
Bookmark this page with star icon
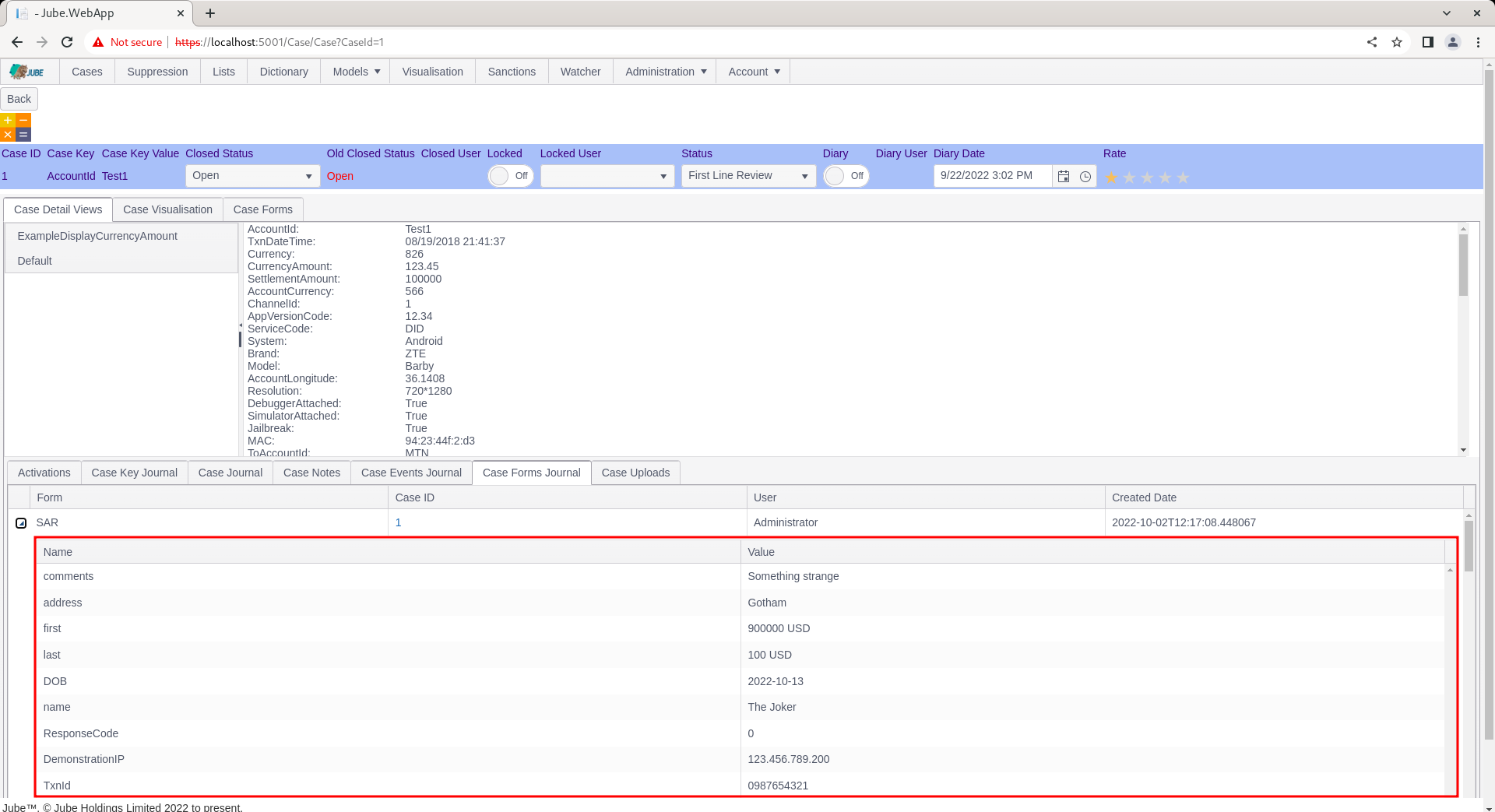(x=1397, y=42)
